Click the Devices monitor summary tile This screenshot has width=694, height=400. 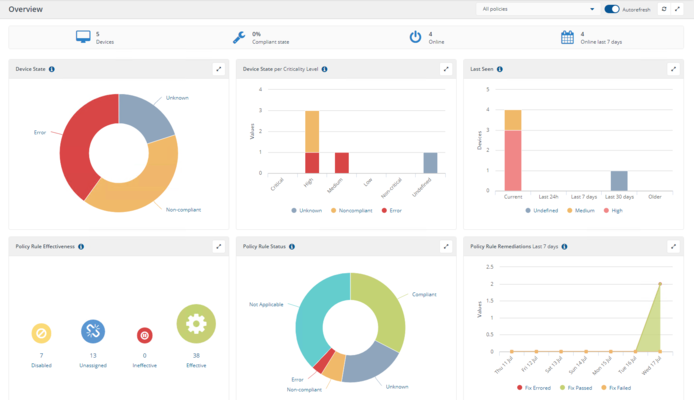pyautogui.click(x=83, y=37)
